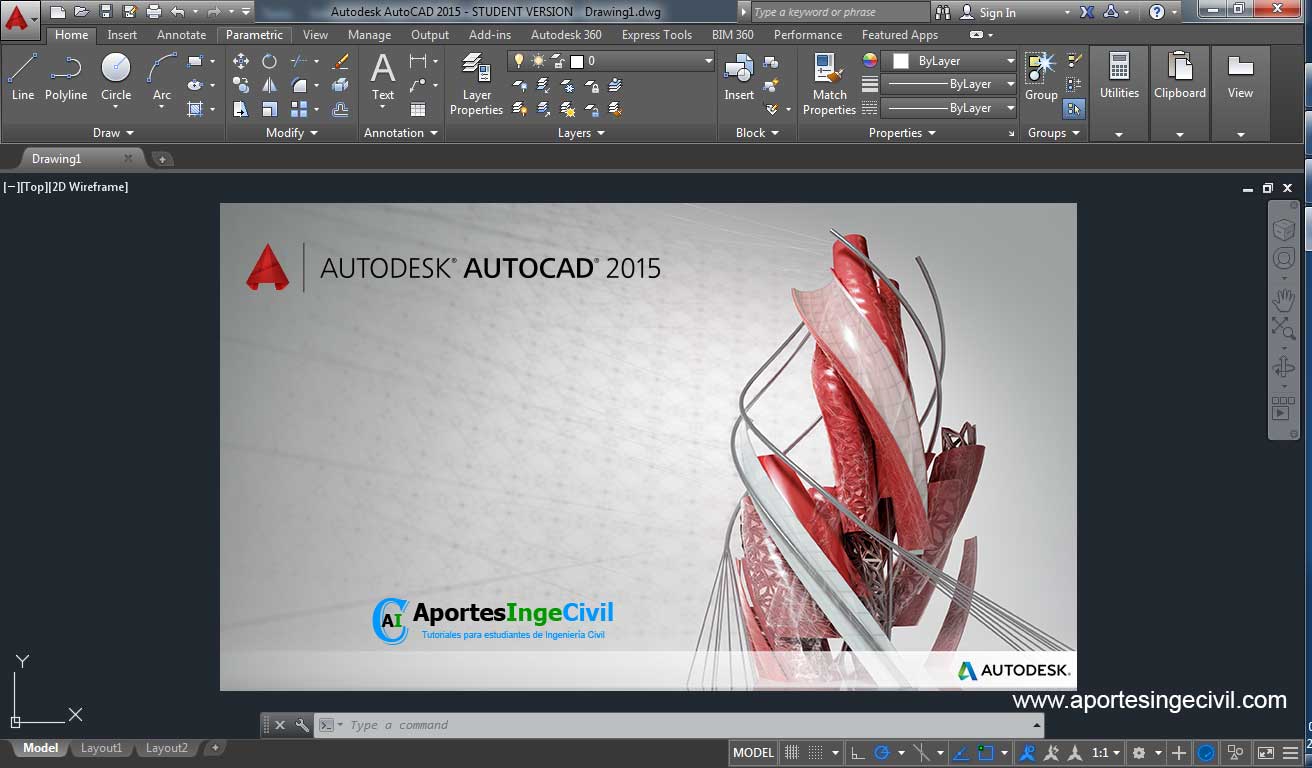Open the Manage ribbon tab
This screenshot has width=1312, height=768.
[x=369, y=35]
